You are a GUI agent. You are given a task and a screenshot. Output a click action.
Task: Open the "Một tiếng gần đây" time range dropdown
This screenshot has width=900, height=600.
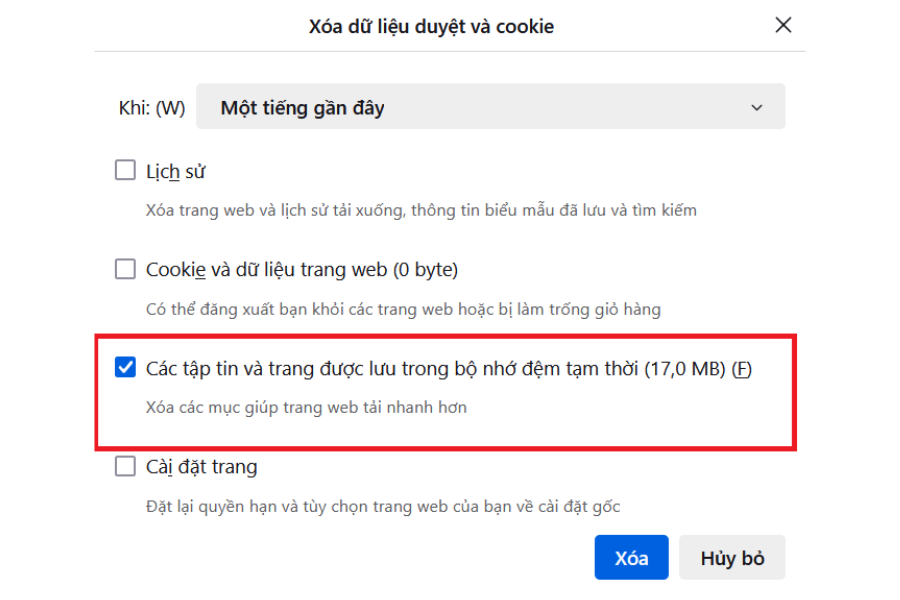click(490, 106)
